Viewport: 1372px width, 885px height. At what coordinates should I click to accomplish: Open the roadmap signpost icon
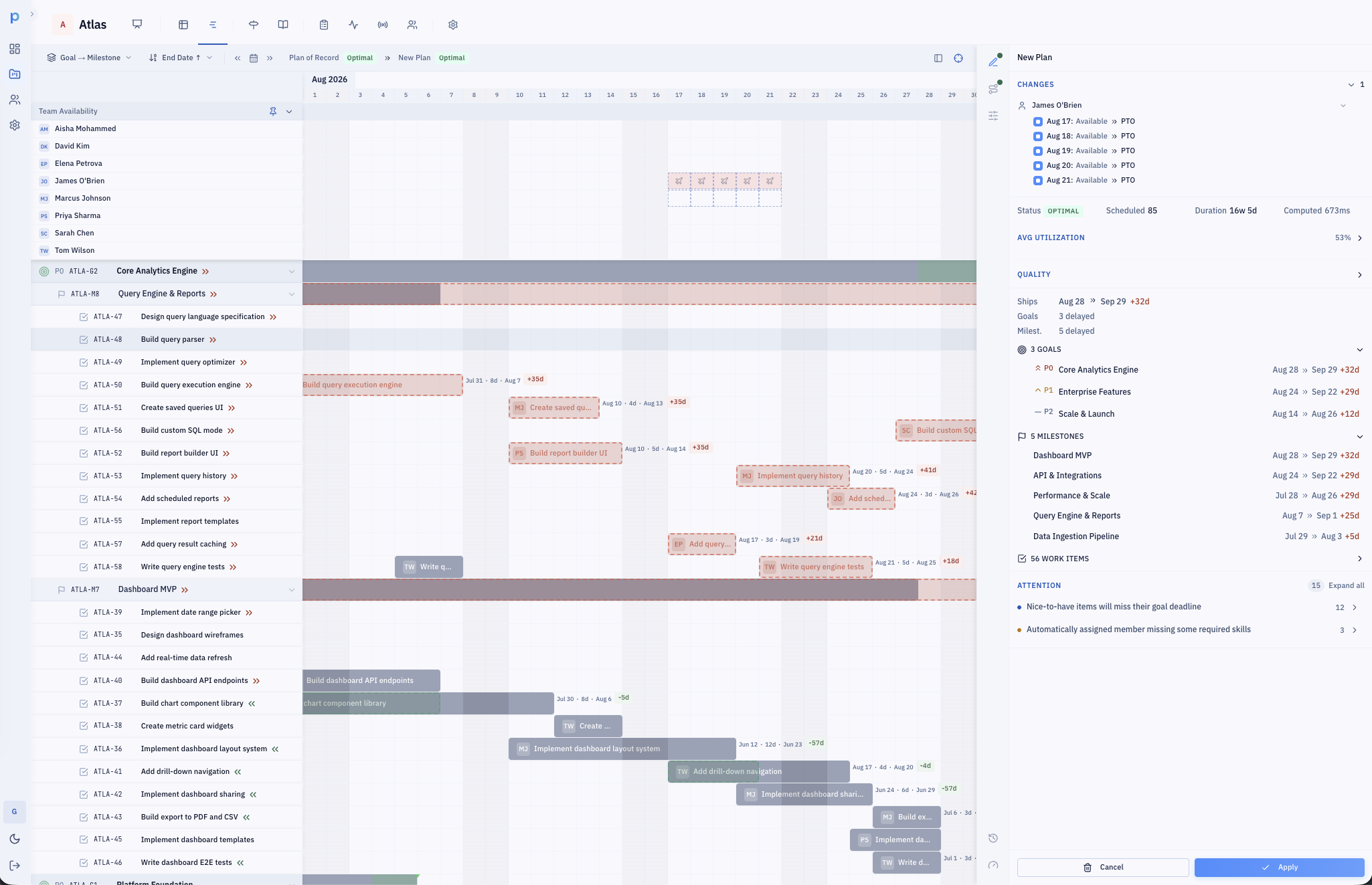254,25
